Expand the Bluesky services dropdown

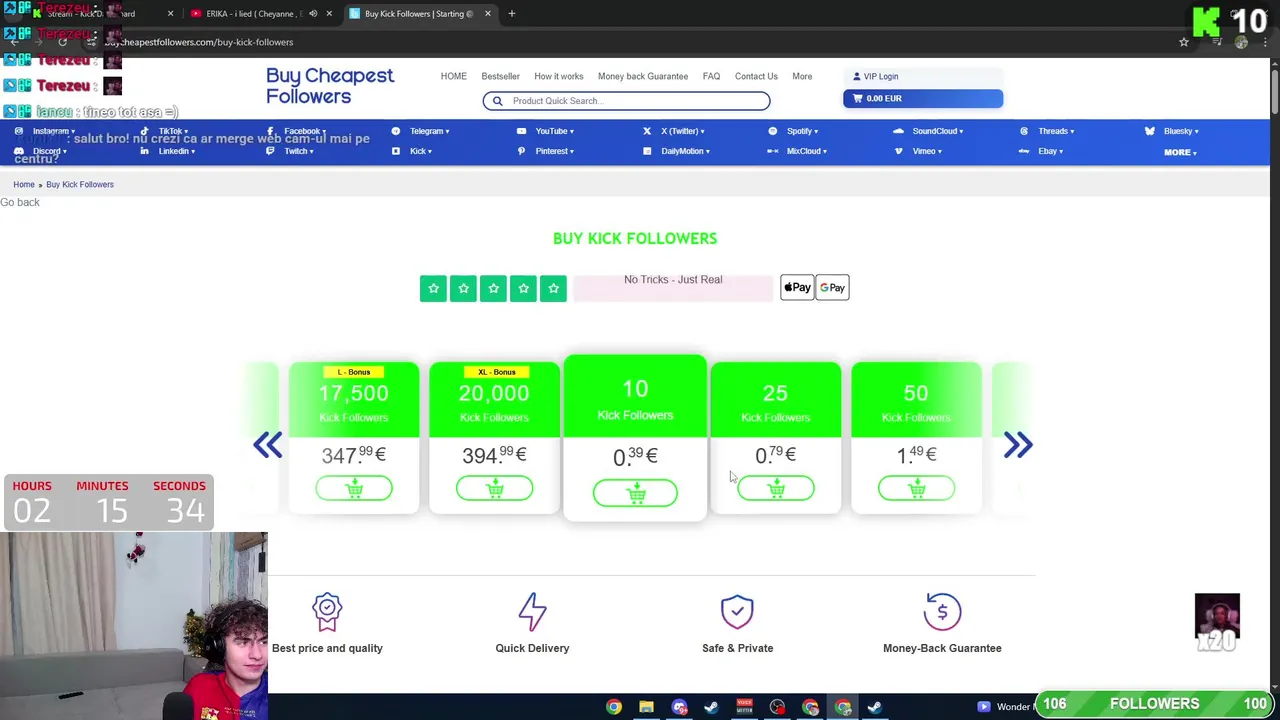tap(1181, 131)
